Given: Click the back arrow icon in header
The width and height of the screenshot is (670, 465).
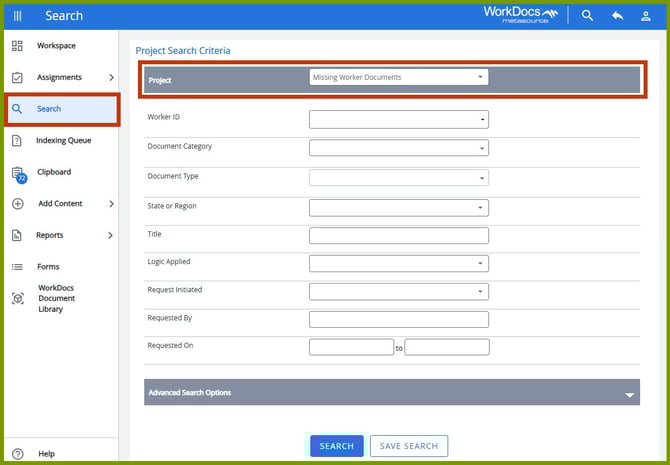Looking at the screenshot, I should (x=617, y=16).
